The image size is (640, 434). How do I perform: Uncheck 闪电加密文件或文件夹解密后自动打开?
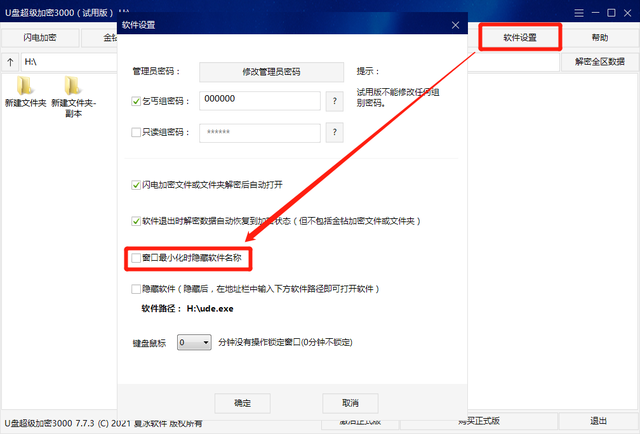(136, 185)
